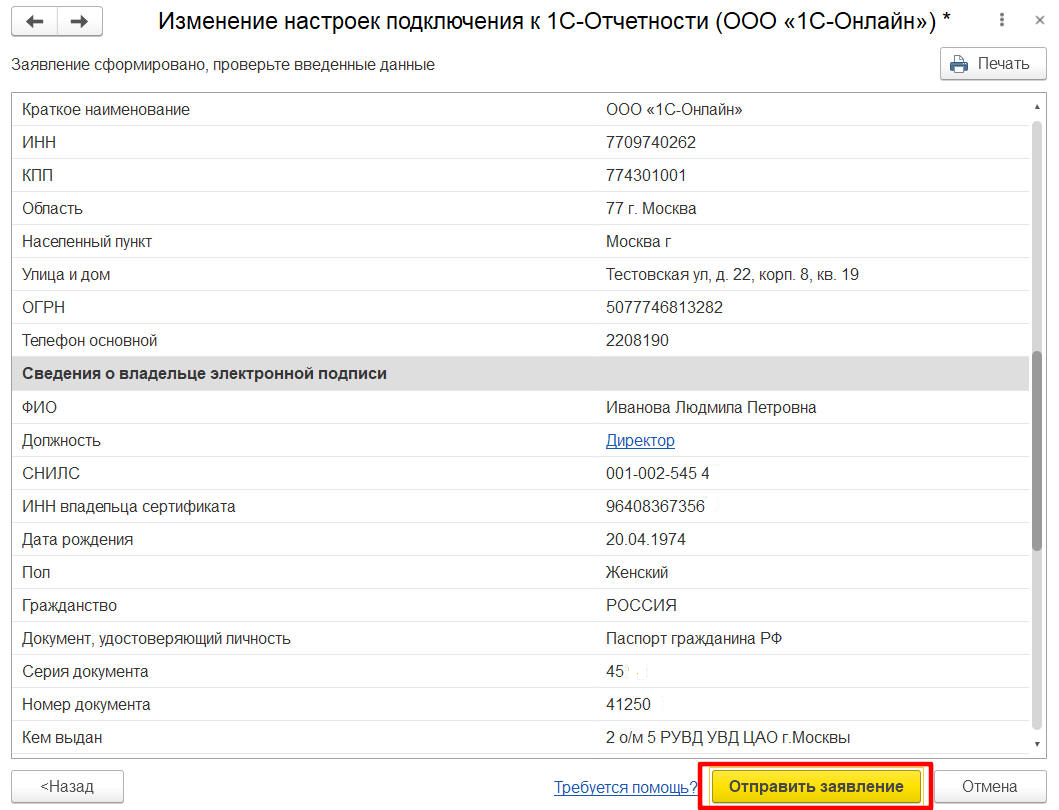Open the Директор position link
1059x810 pixels.
coord(640,440)
